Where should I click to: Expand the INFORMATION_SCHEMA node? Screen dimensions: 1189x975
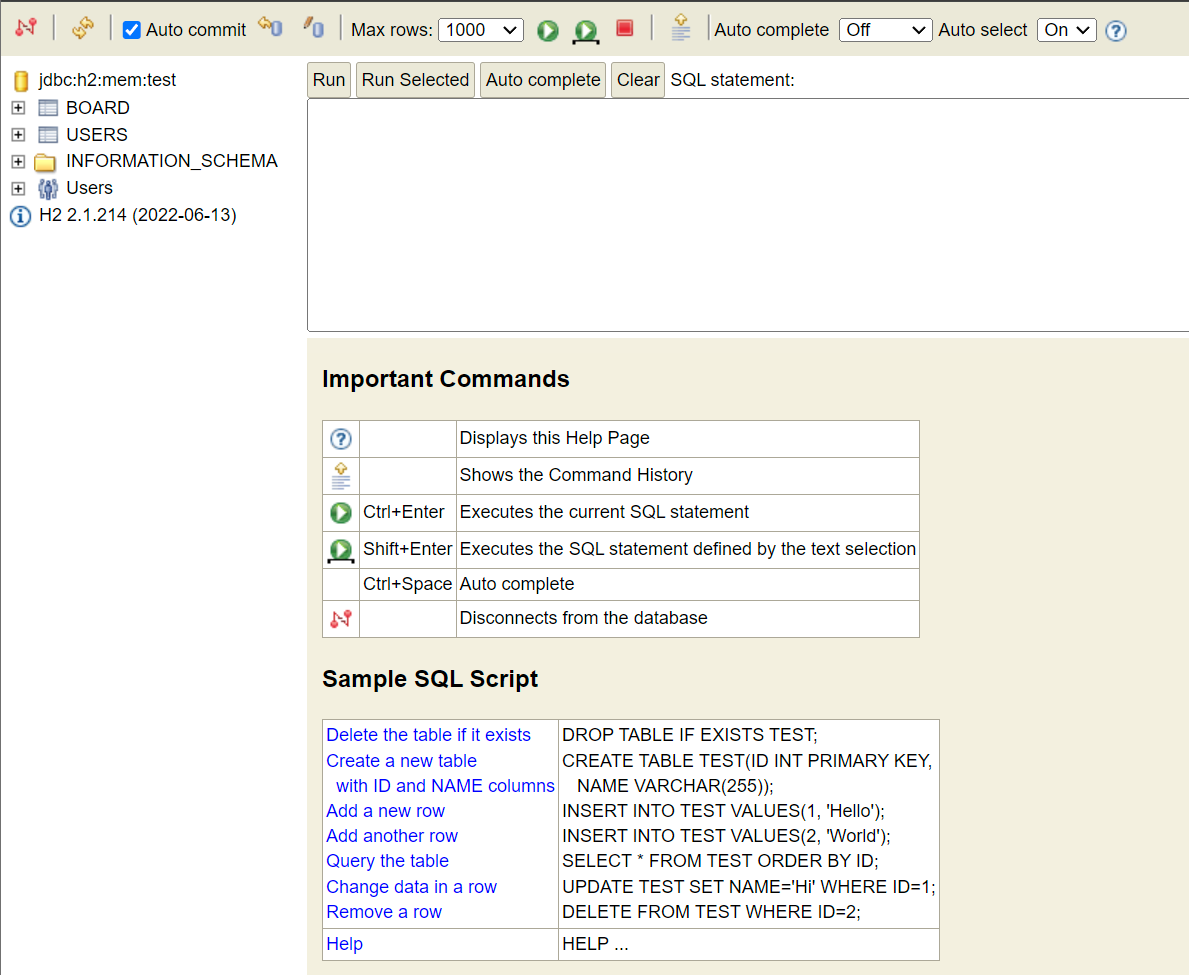(x=18, y=161)
